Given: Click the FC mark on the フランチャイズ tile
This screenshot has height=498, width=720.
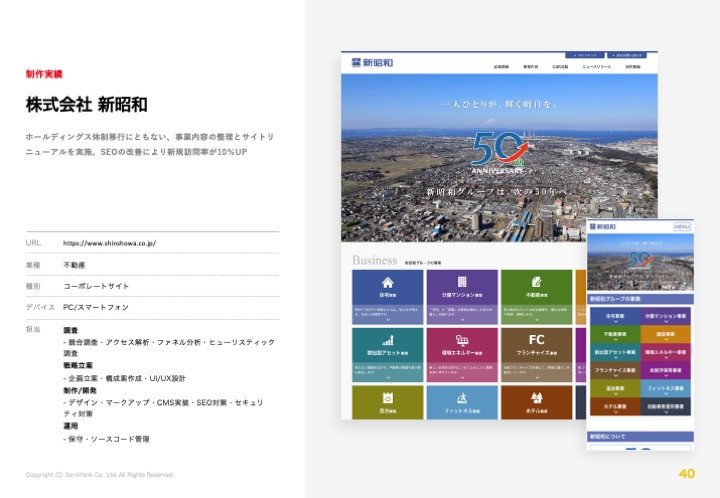Looking at the screenshot, I should 536,340.
